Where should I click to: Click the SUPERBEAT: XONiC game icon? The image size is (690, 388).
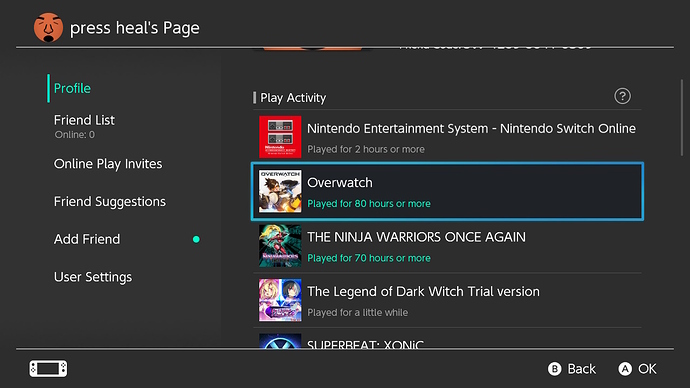point(280,341)
